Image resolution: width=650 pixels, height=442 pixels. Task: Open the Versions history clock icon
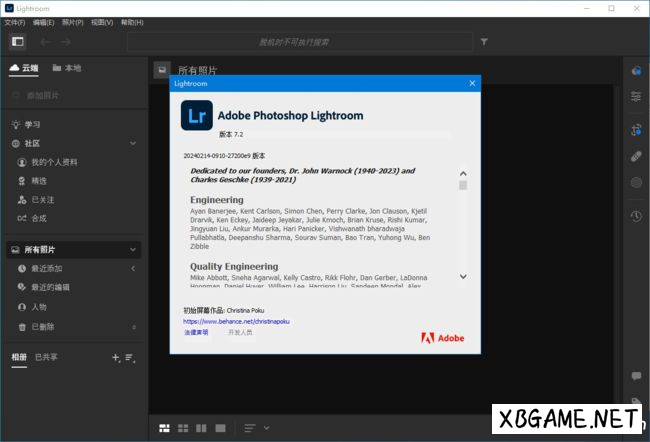pos(636,216)
